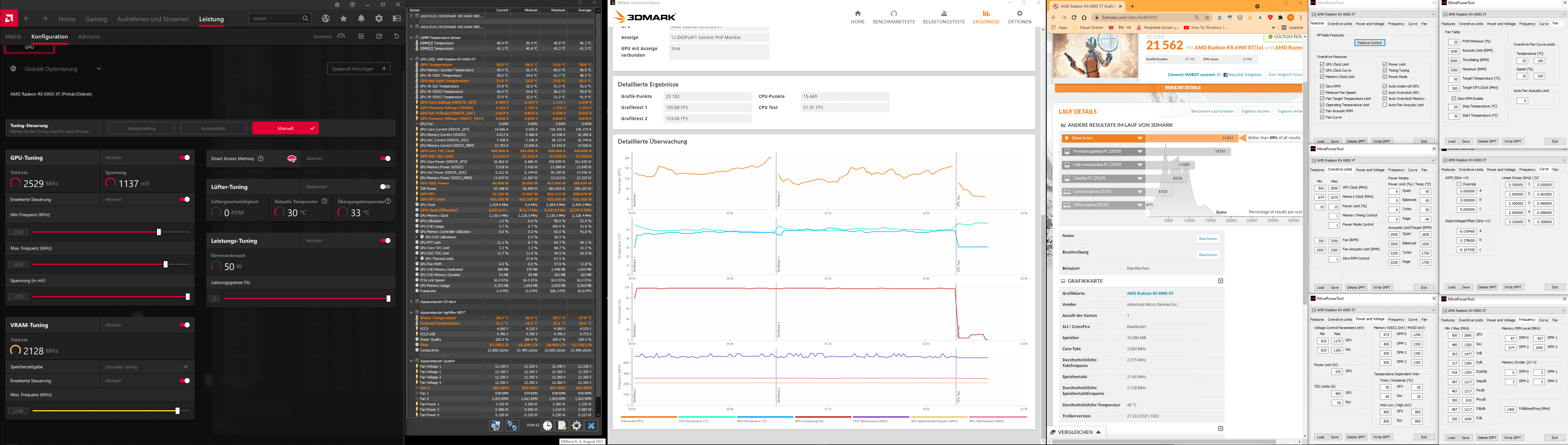Click the HWiNFO clock reset icon

click(547, 425)
